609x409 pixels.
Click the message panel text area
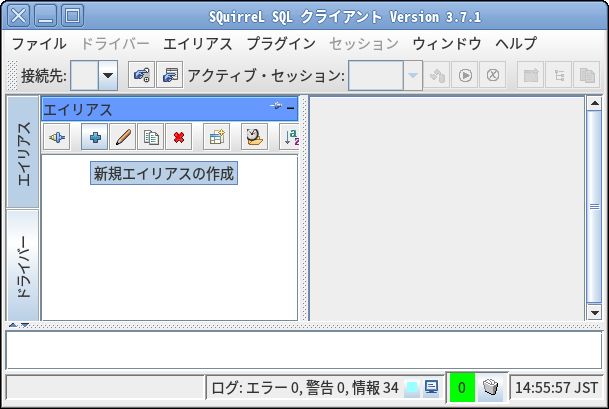pyautogui.click(x=304, y=350)
